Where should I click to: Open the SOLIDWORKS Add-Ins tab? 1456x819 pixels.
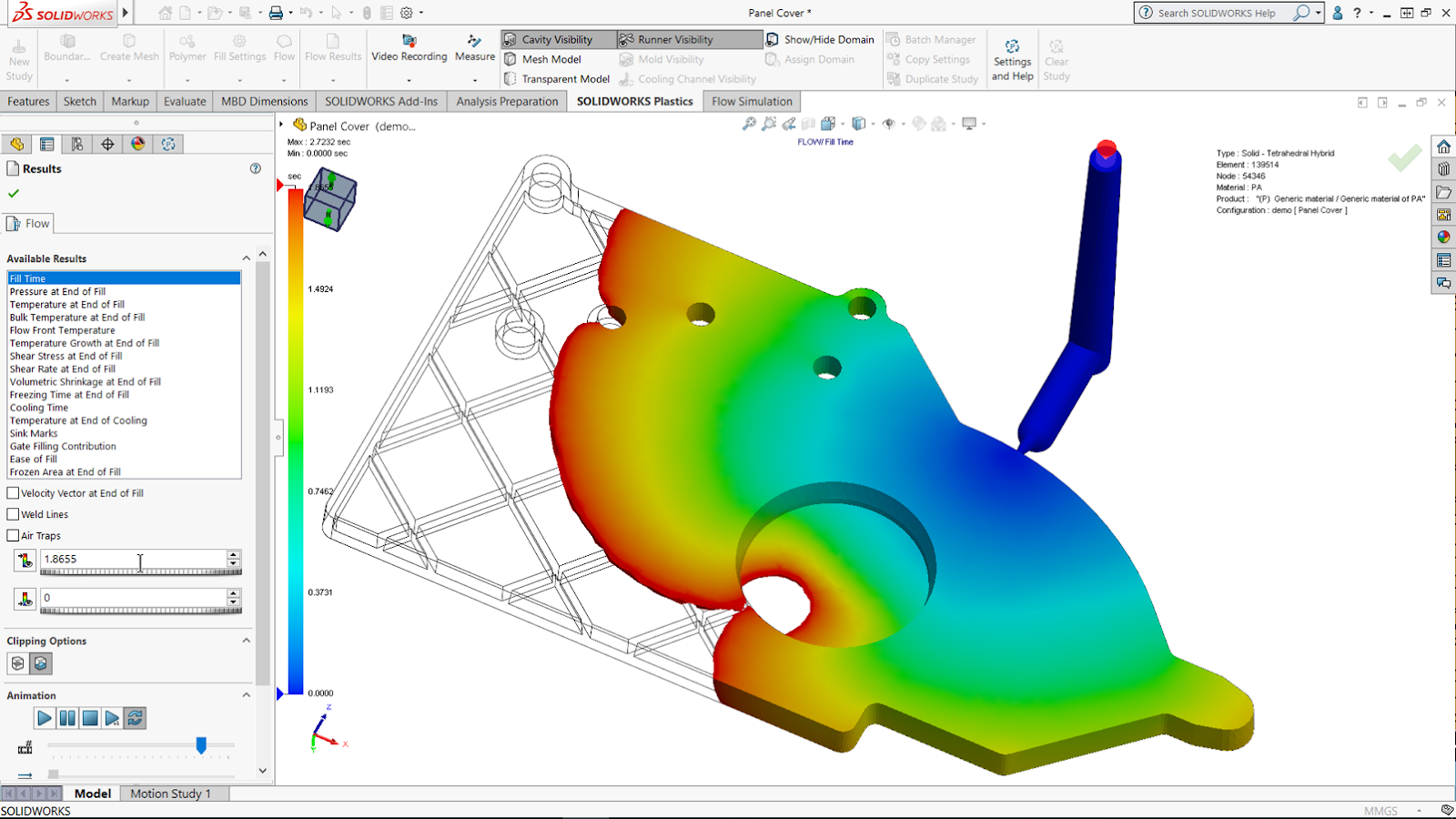pyautogui.click(x=381, y=101)
